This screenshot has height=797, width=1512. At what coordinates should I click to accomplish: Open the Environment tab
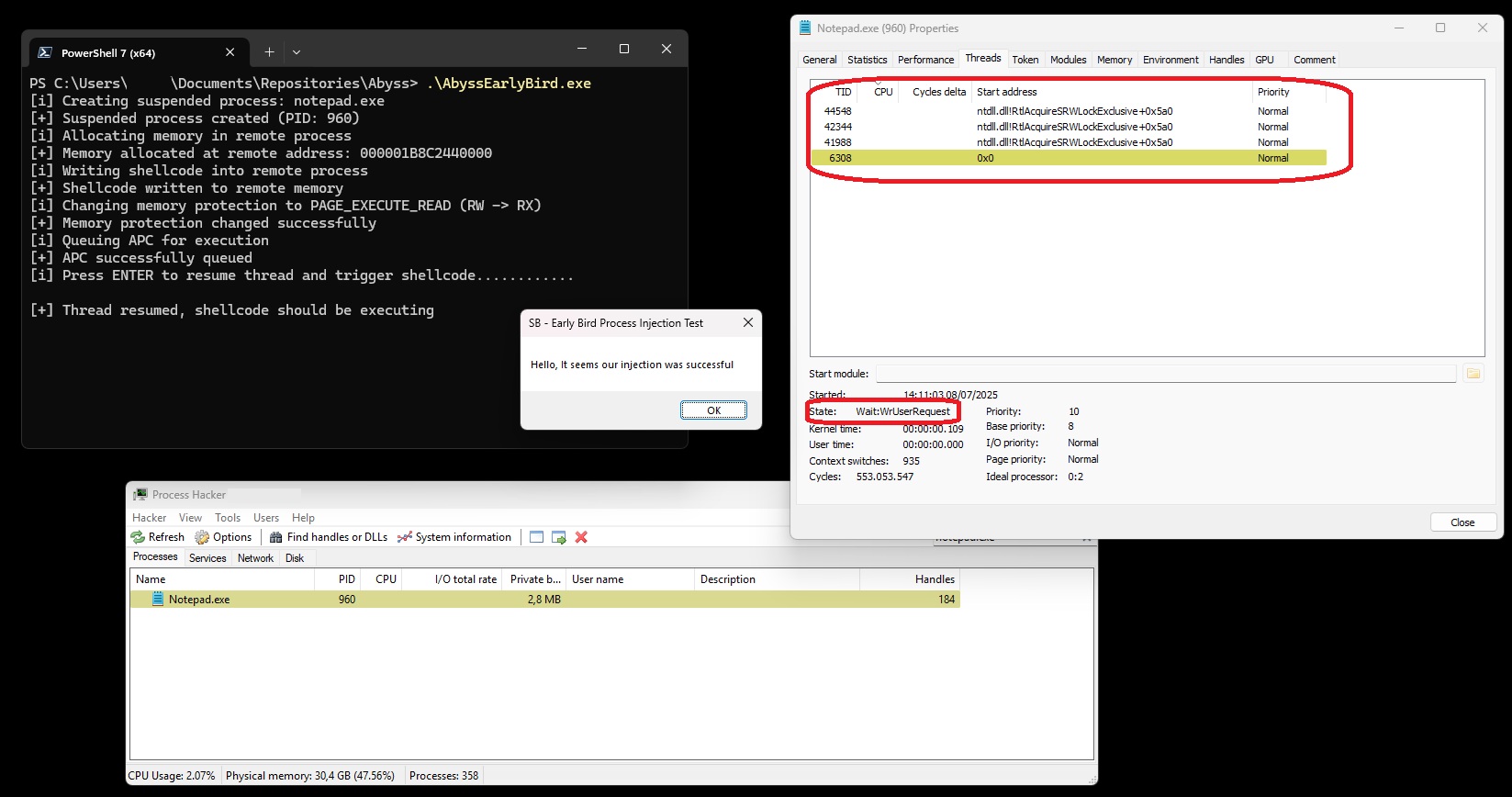[1170, 60]
